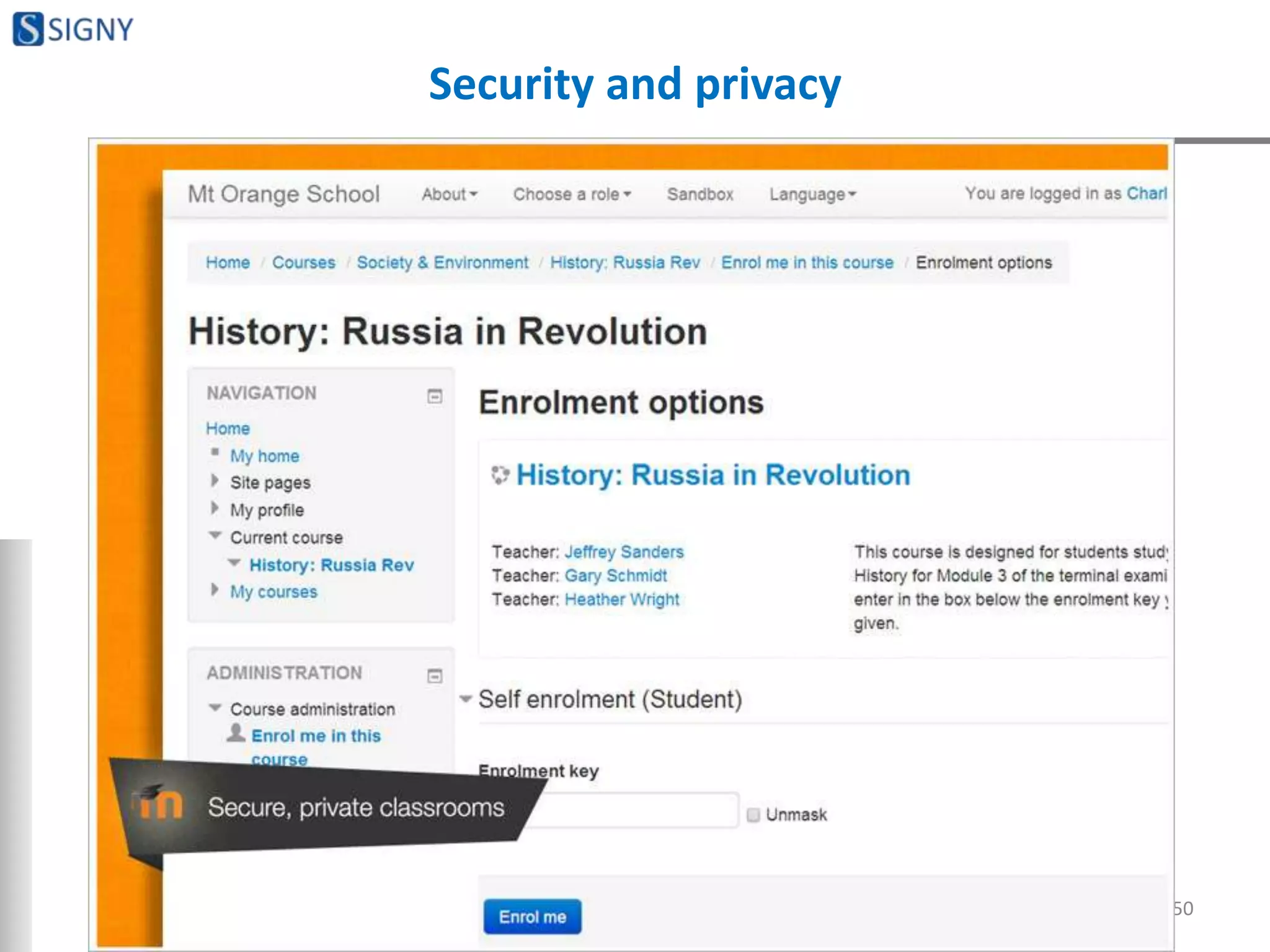Screen dimensions: 1270x952
Task: Click Enrol me in this course breadcrumb
Action: click(x=807, y=263)
